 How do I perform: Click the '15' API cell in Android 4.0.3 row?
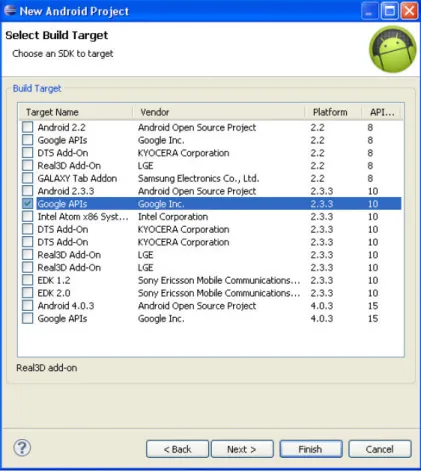point(373,306)
